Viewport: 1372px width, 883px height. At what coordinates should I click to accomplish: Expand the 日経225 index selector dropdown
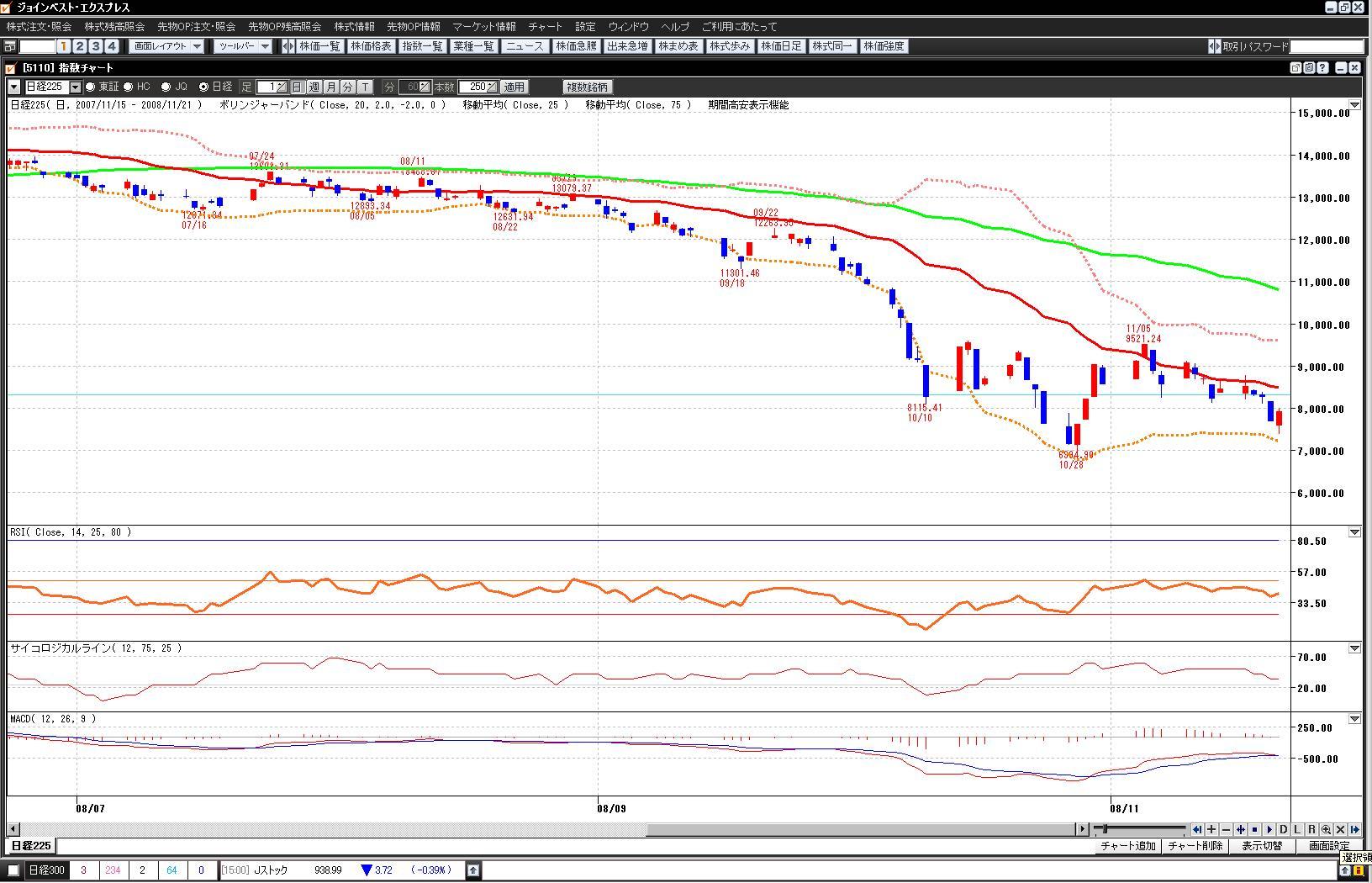tap(76, 87)
